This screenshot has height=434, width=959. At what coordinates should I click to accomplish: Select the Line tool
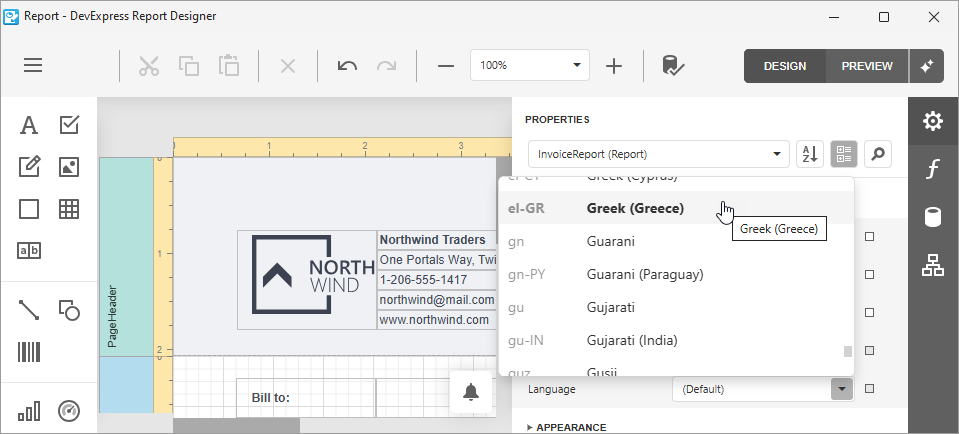(29, 310)
